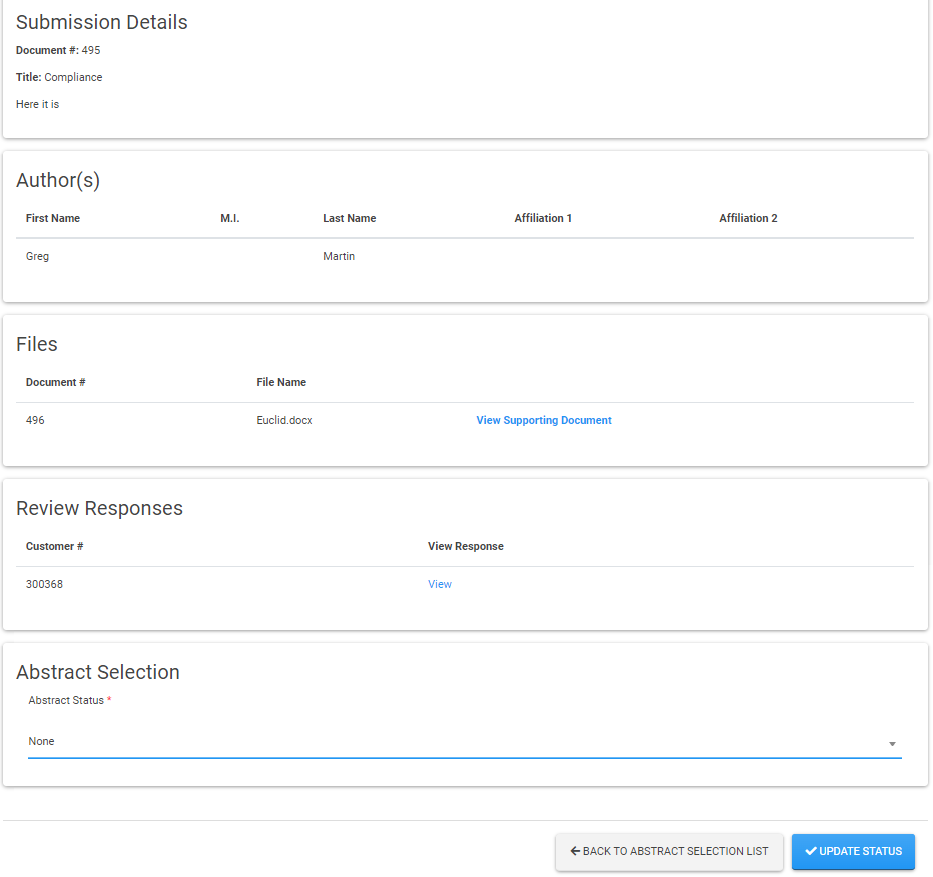Click file name Euclid.docx
The image size is (933, 877).
(x=284, y=420)
